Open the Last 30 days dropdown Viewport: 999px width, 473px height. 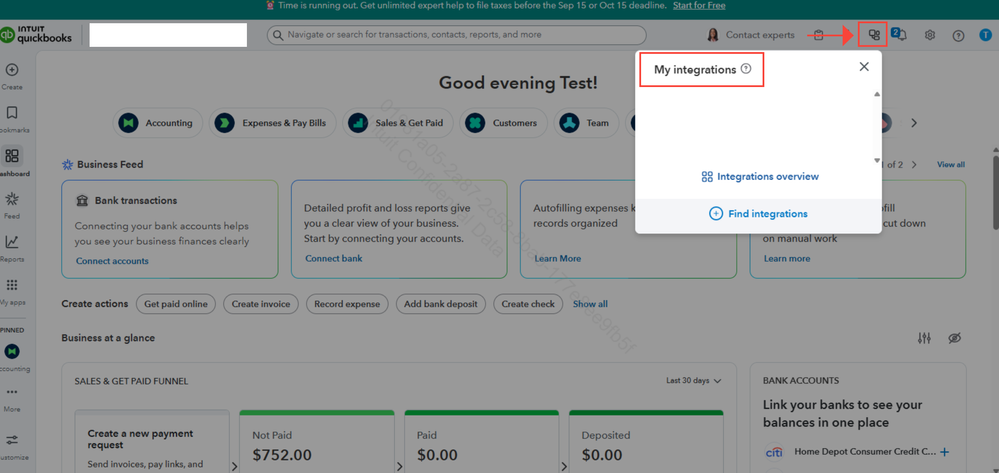693,381
